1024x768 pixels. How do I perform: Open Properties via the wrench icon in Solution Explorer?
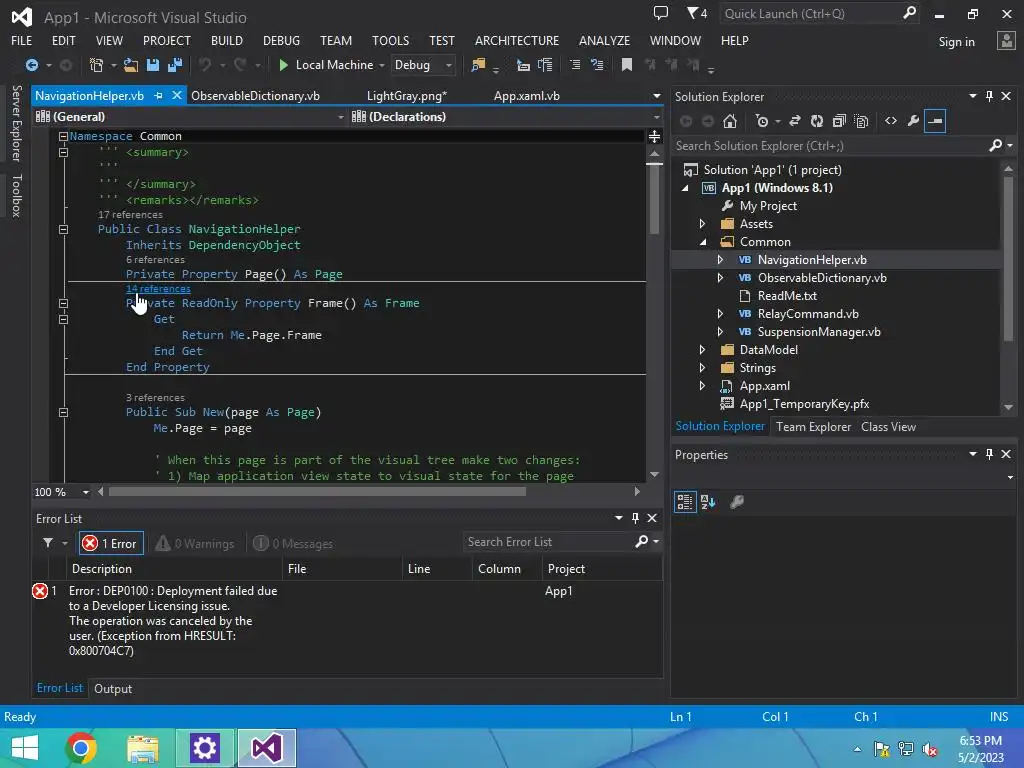(913, 121)
